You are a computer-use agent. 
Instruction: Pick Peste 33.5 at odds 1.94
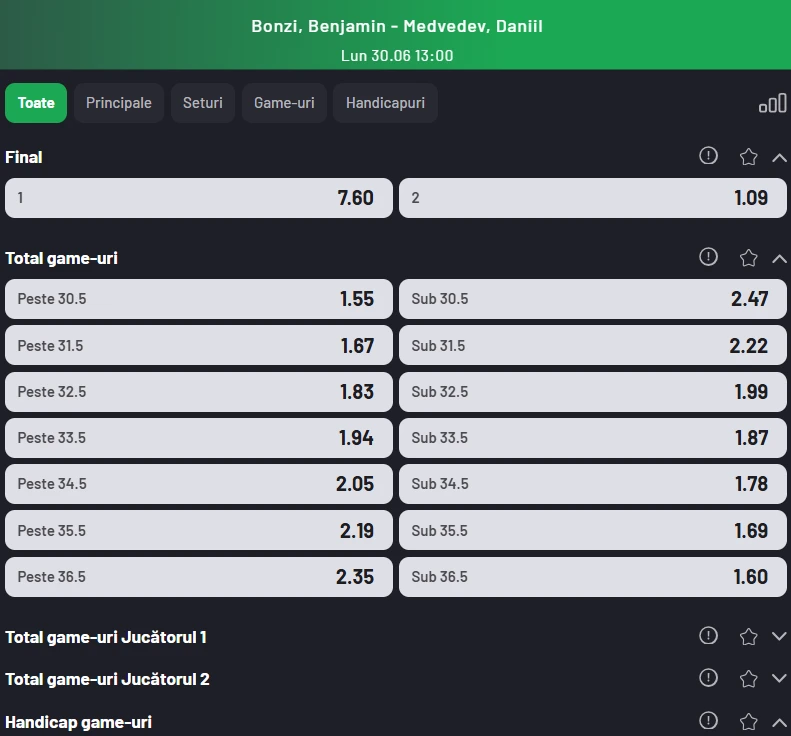199,438
